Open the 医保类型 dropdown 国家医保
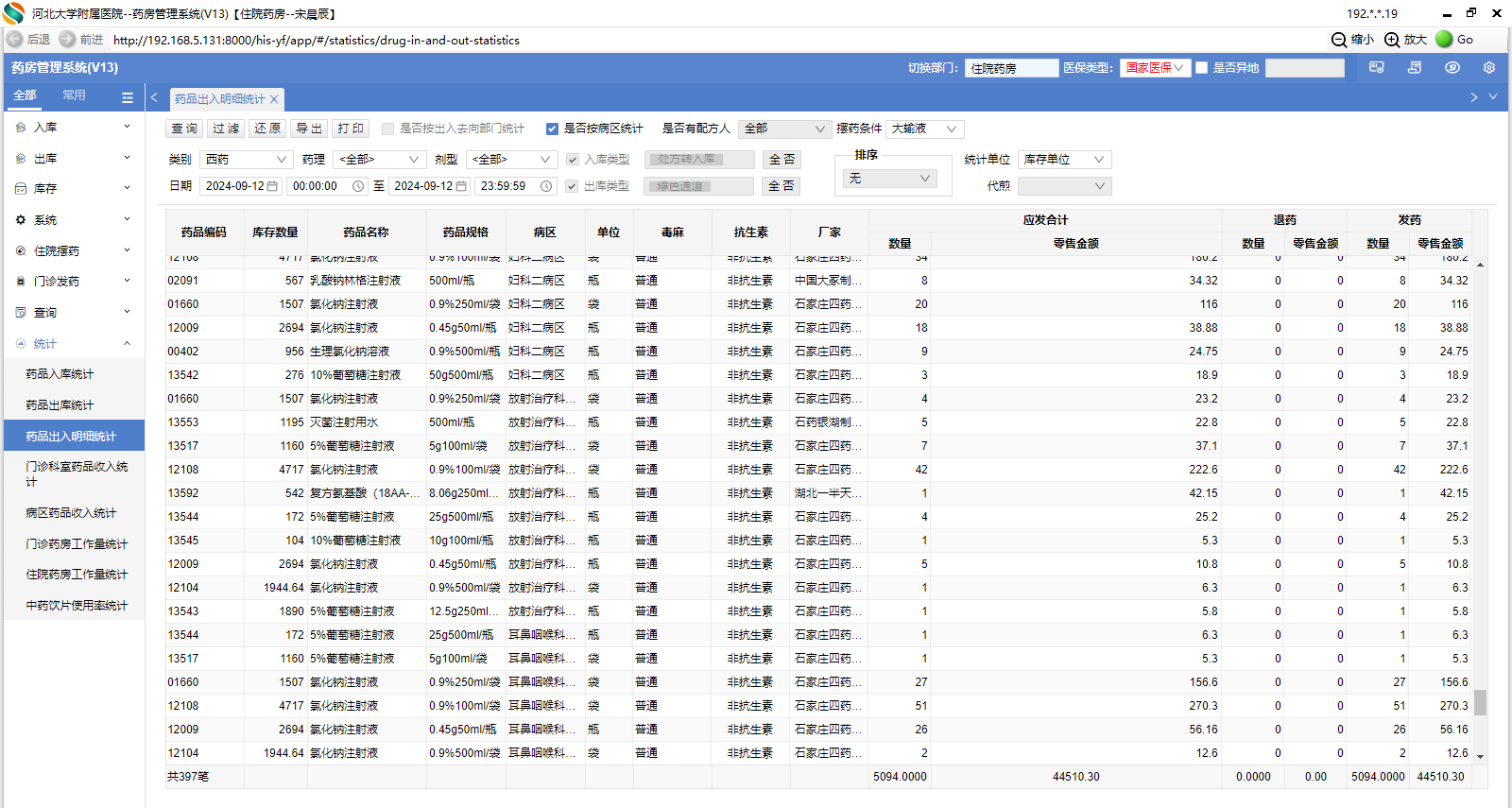Image resolution: width=1512 pixels, height=808 pixels. [1154, 68]
